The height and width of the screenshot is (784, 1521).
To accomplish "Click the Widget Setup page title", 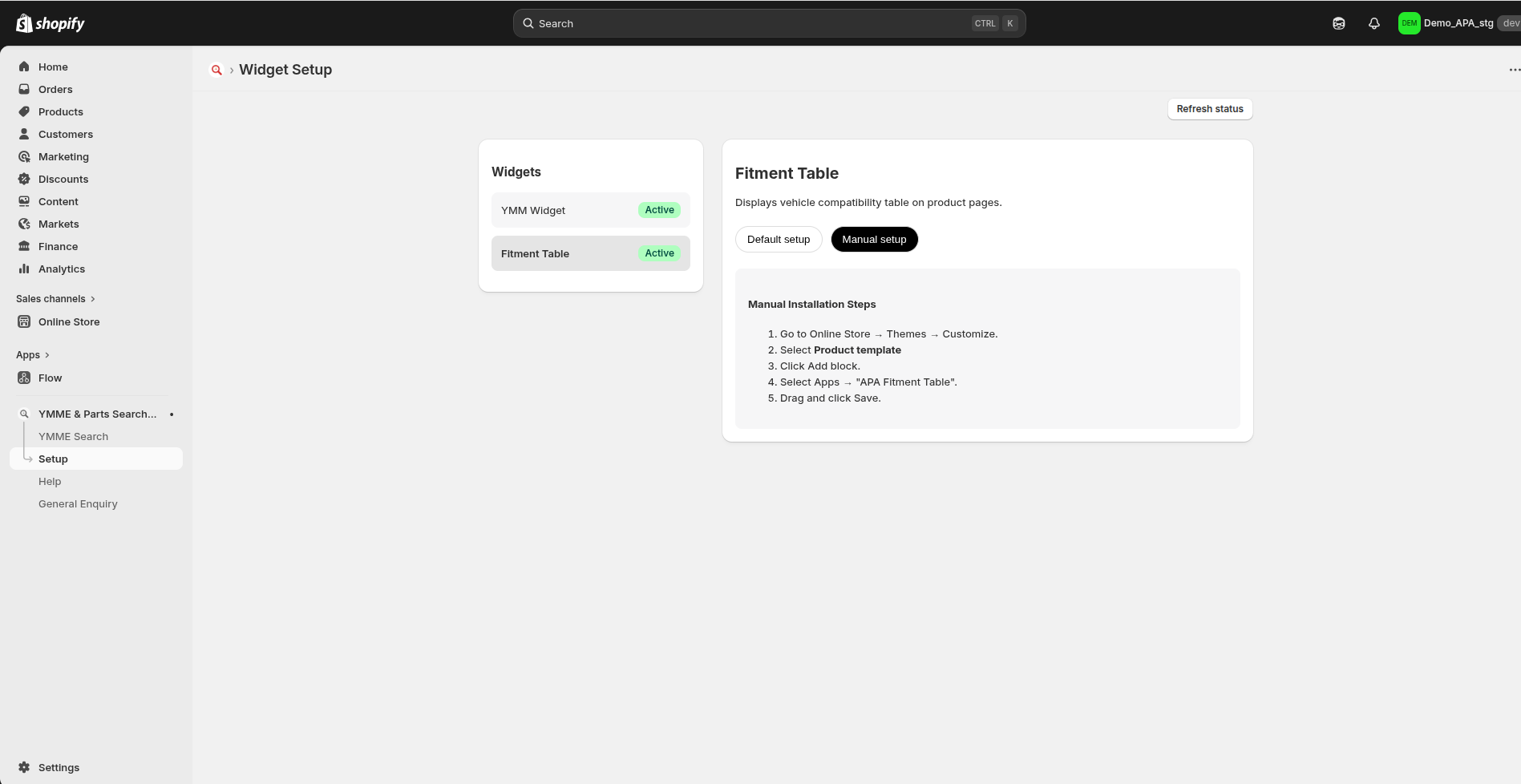I will 285,70.
